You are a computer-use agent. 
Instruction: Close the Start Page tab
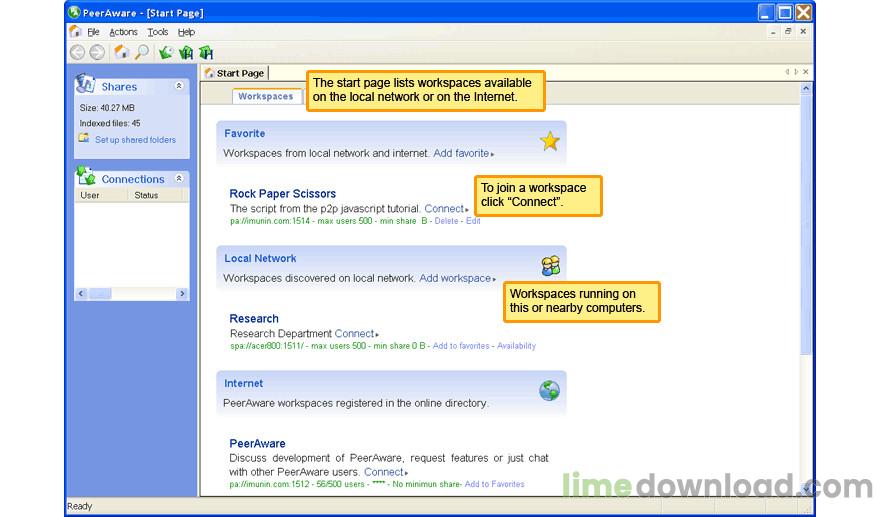click(806, 72)
